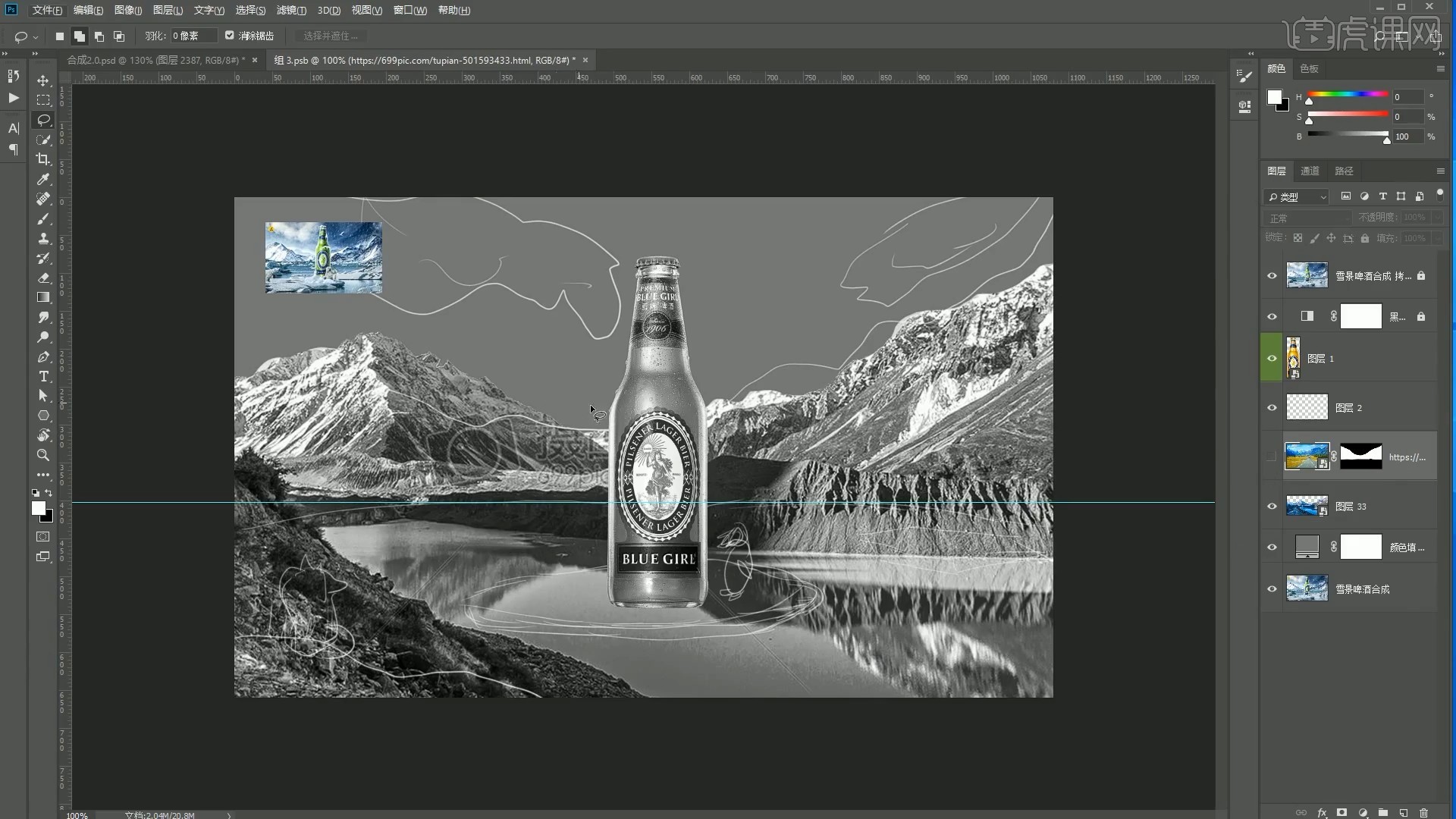Select the Path Selection tool

[x=43, y=396]
